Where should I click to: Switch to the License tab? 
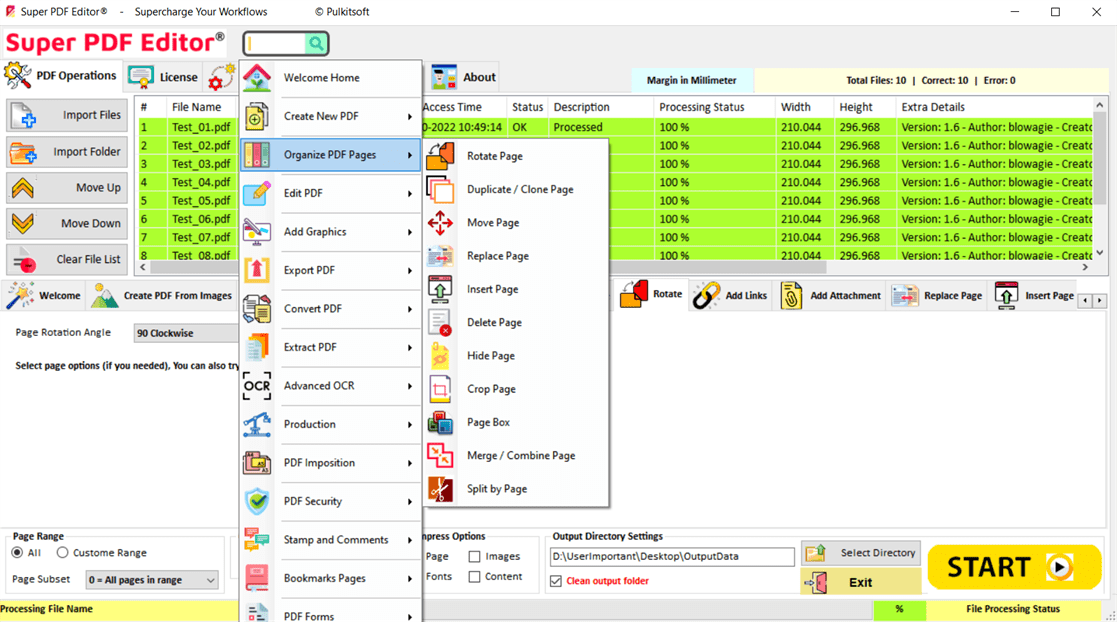(164, 77)
